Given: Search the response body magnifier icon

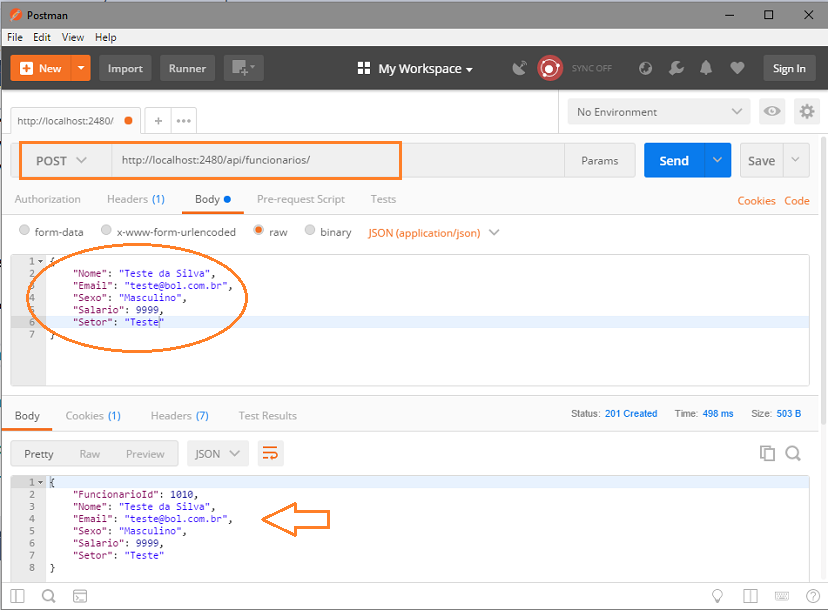Looking at the screenshot, I should point(793,453).
